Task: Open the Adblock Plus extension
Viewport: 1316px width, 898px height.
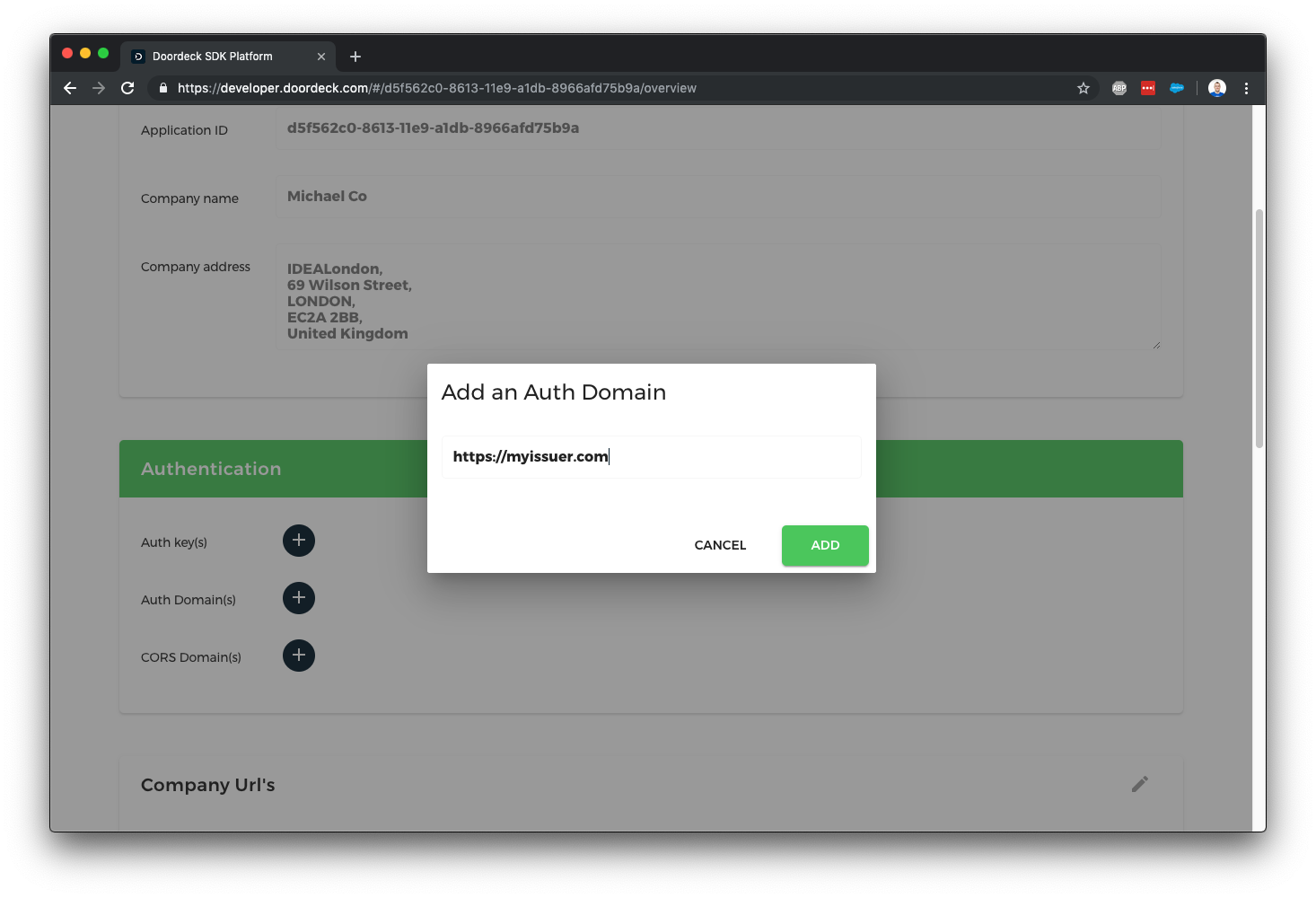Action: point(1119,88)
